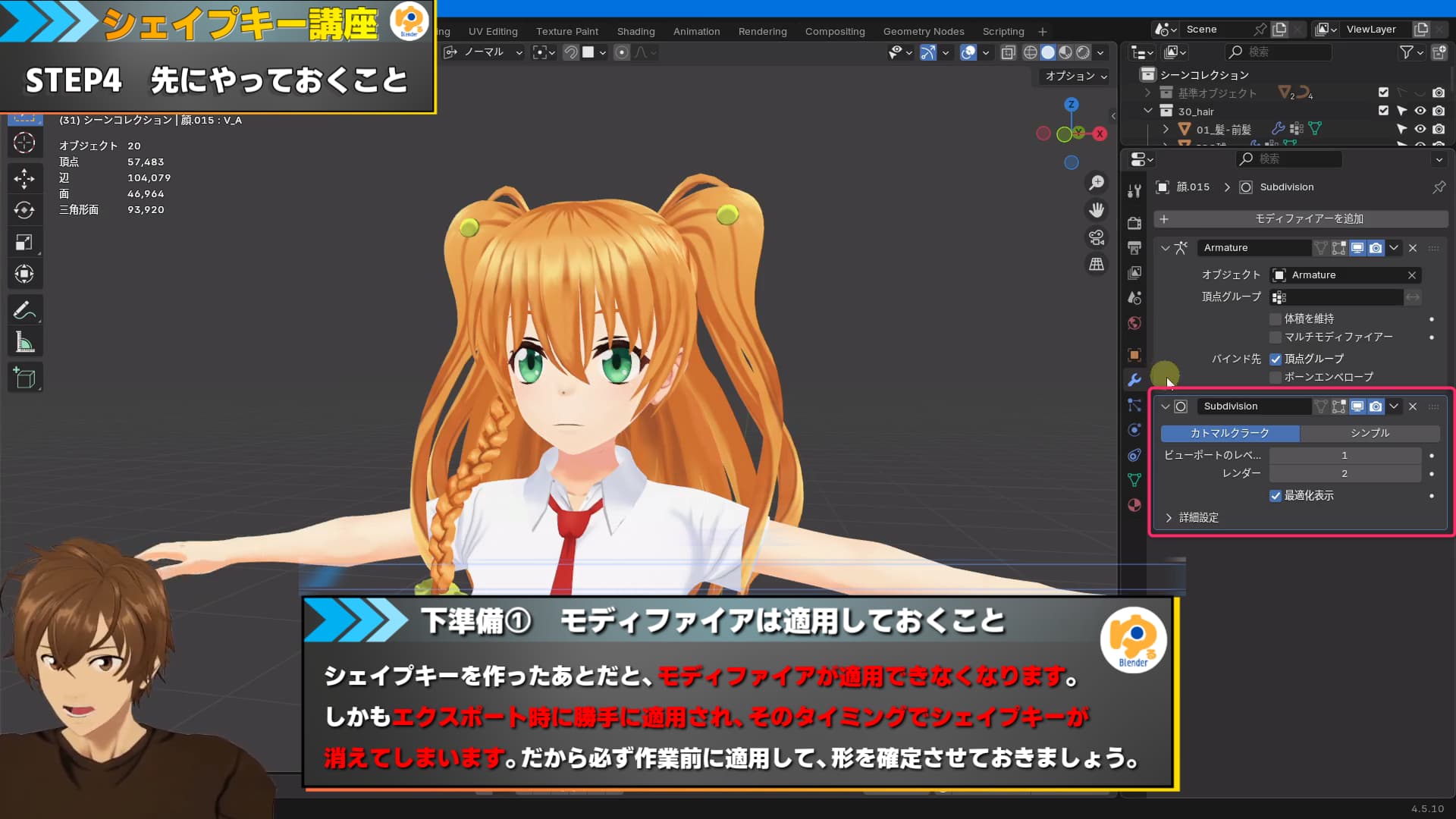Open the Physics properties tab
Screen dimensions: 1456x819
pos(1134,430)
